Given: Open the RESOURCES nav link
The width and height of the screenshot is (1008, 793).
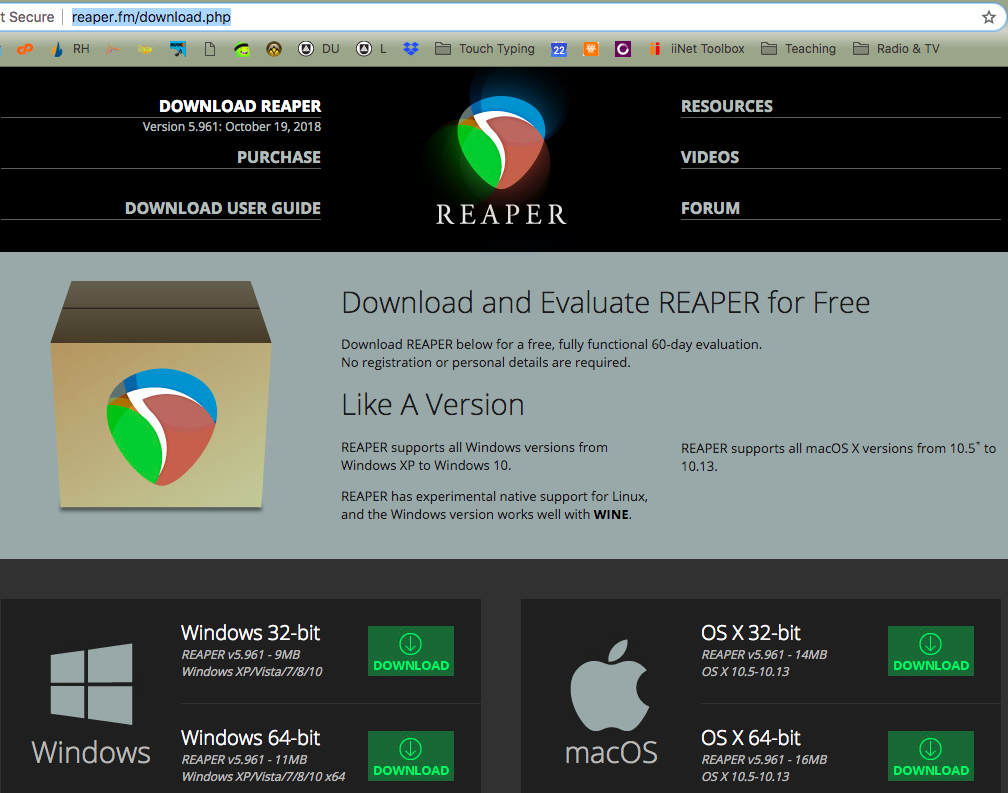Looking at the screenshot, I should point(726,106).
